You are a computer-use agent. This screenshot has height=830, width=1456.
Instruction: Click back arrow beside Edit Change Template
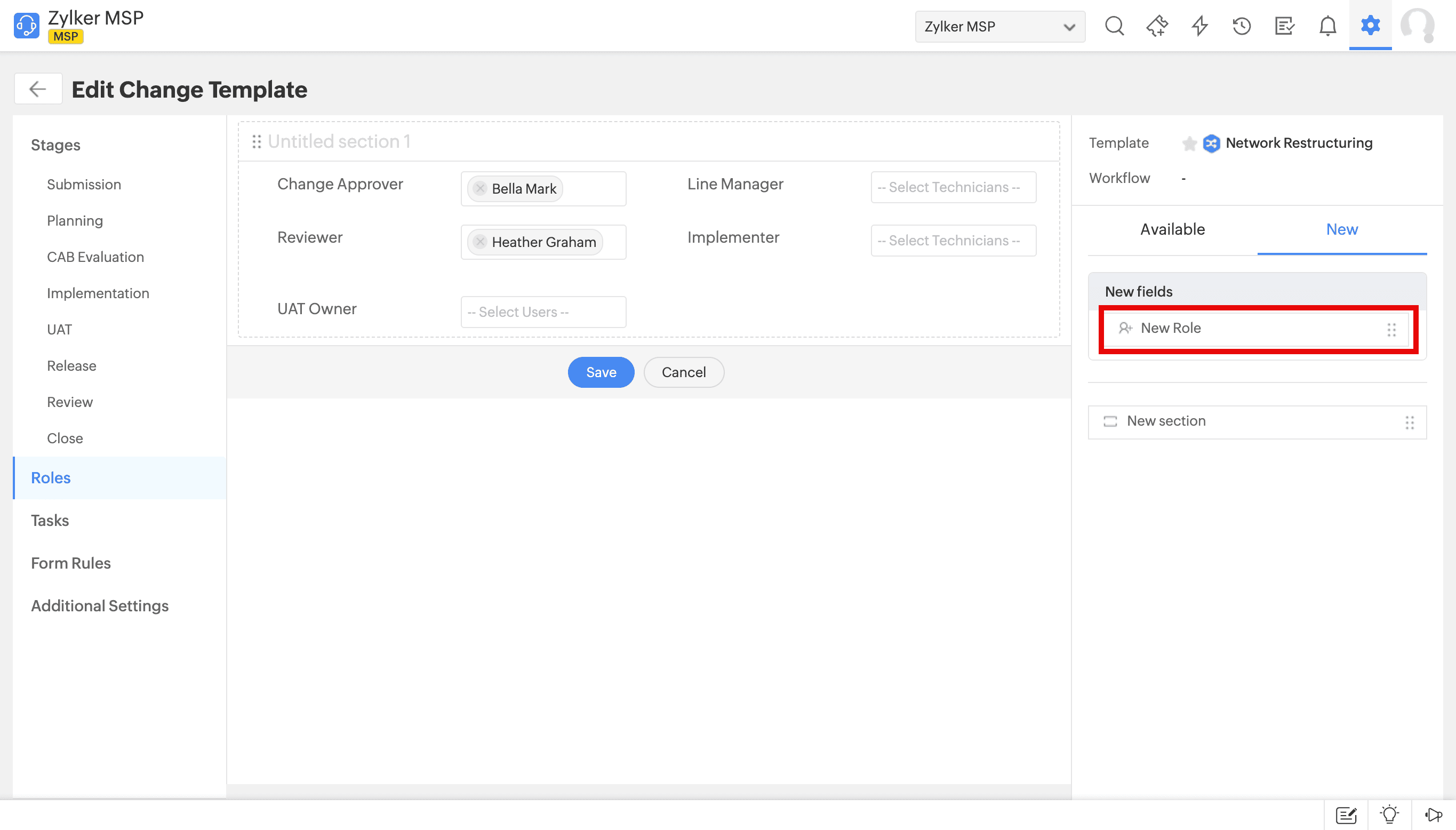point(38,89)
